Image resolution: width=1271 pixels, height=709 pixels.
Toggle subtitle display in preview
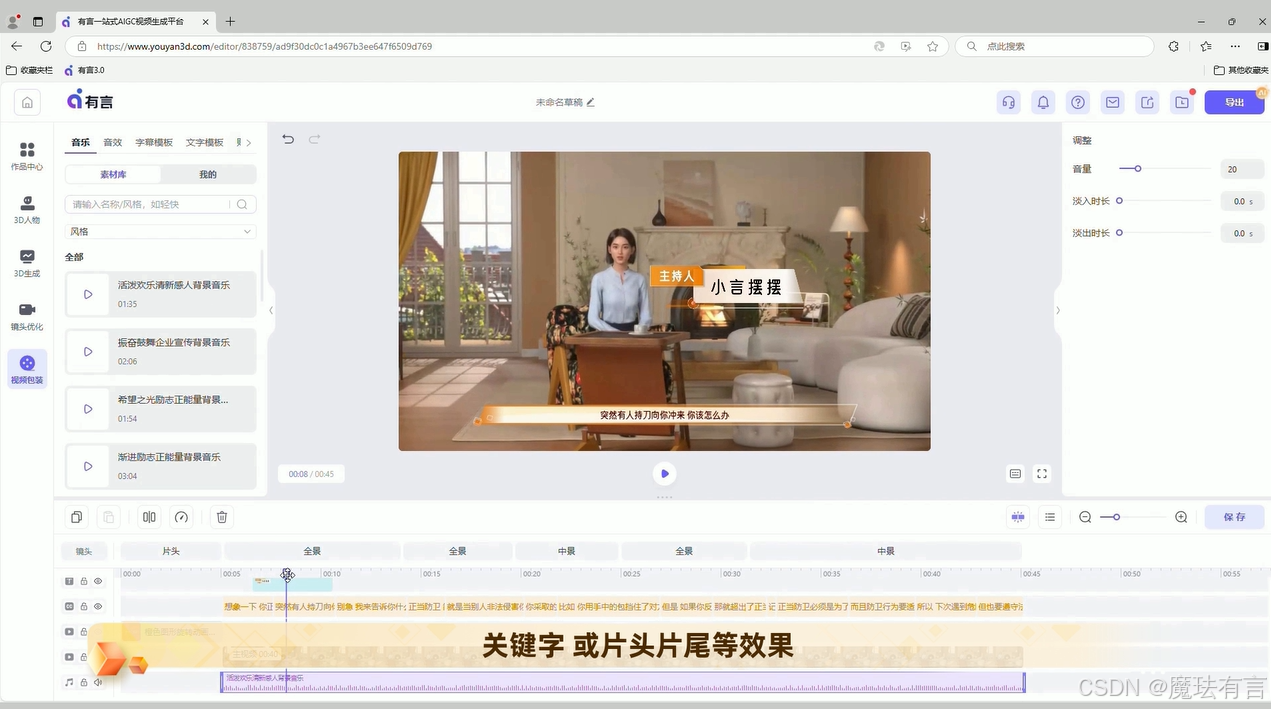click(1015, 474)
